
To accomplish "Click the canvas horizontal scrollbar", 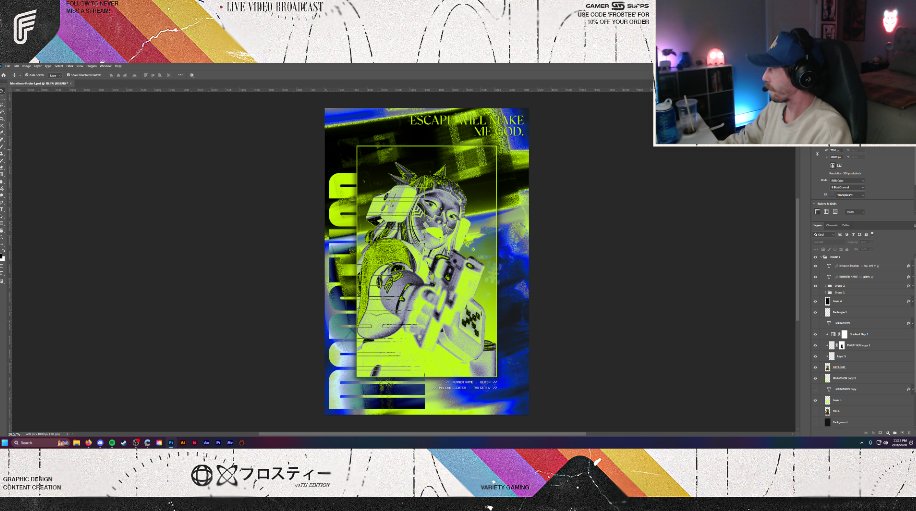I will [x=421, y=434].
